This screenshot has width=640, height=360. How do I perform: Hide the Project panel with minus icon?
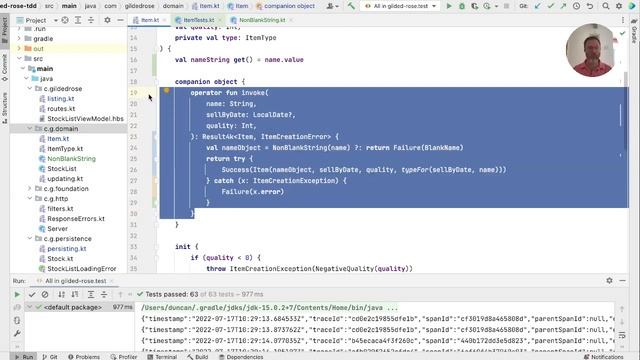pos(120,20)
